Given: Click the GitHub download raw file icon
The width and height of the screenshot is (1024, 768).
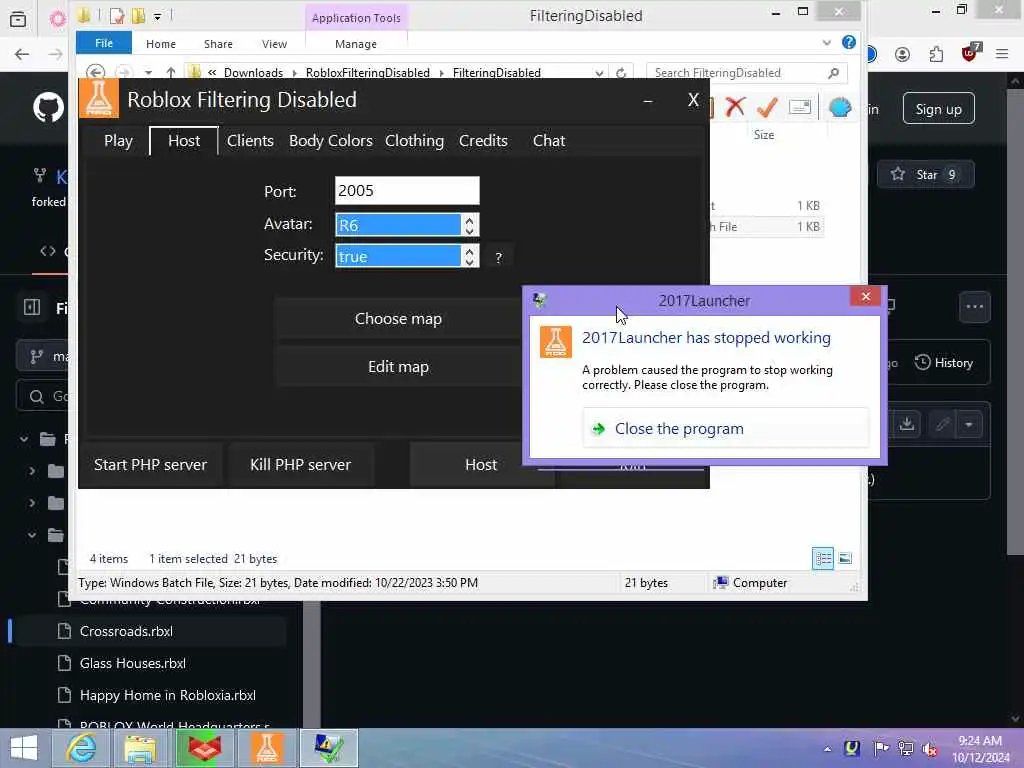Looking at the screenshot, I should pos(906,424).
